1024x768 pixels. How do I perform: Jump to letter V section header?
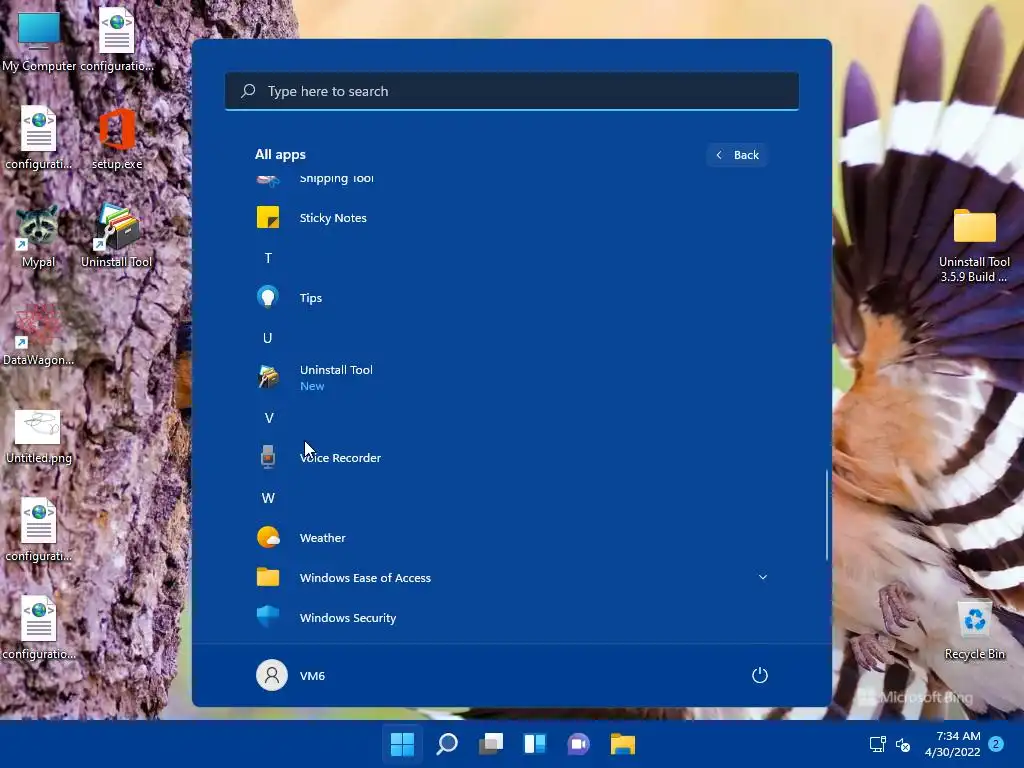(268, 418)
